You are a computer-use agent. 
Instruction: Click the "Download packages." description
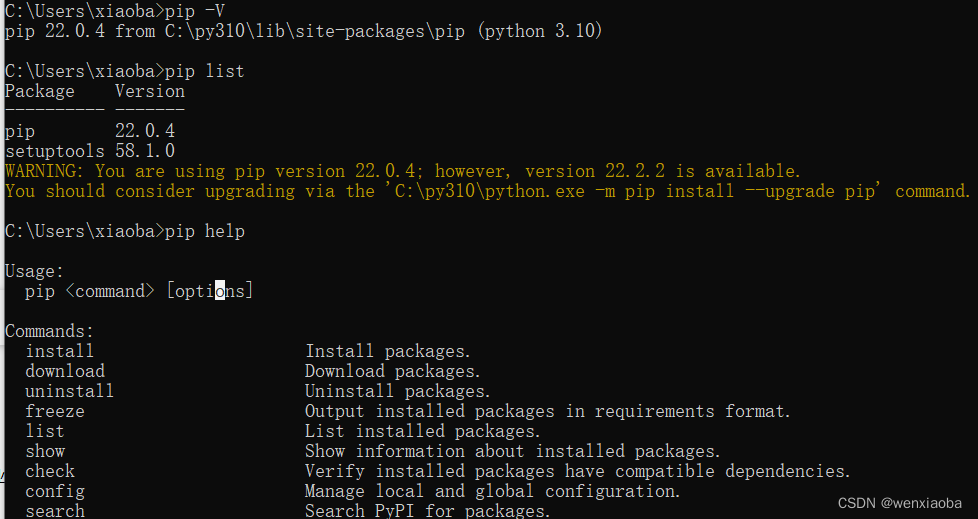392,371
